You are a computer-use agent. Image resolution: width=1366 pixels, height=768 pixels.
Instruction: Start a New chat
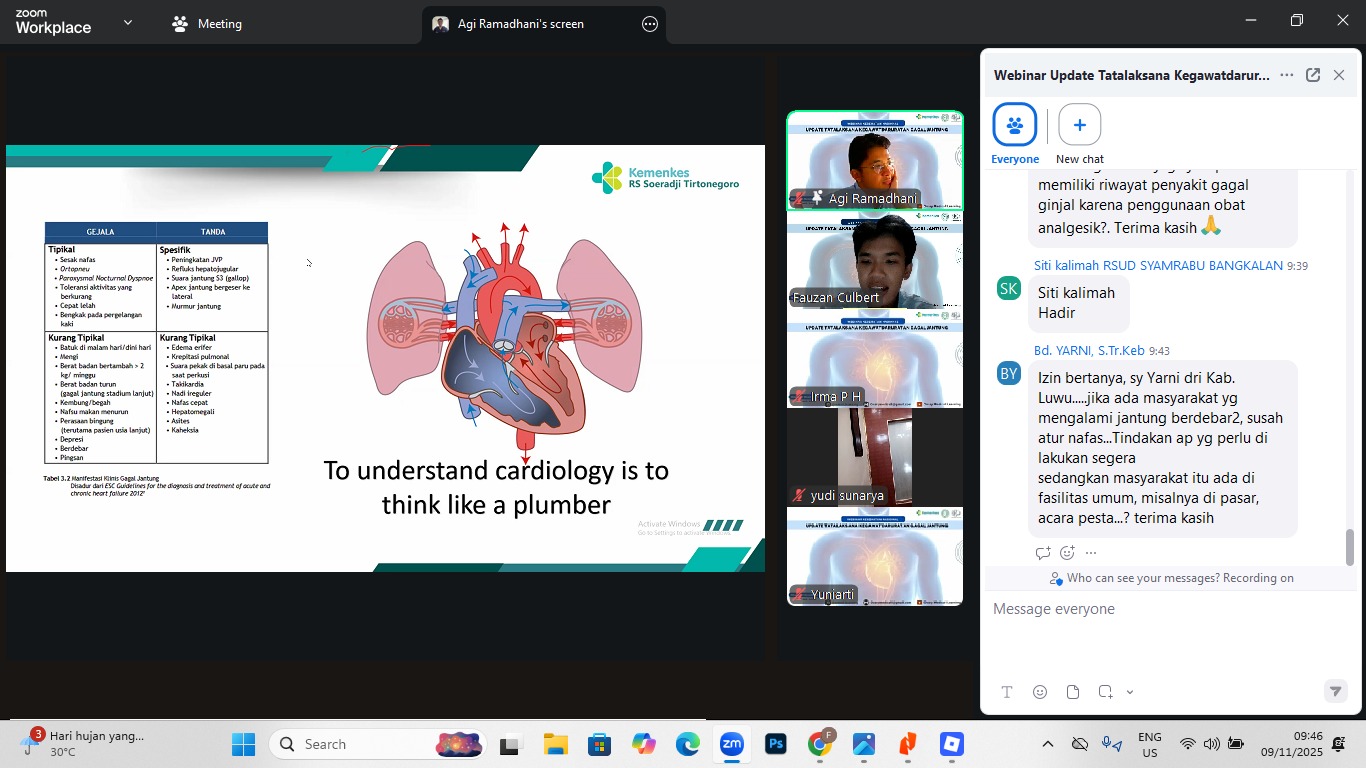(x=1079, y=126)
